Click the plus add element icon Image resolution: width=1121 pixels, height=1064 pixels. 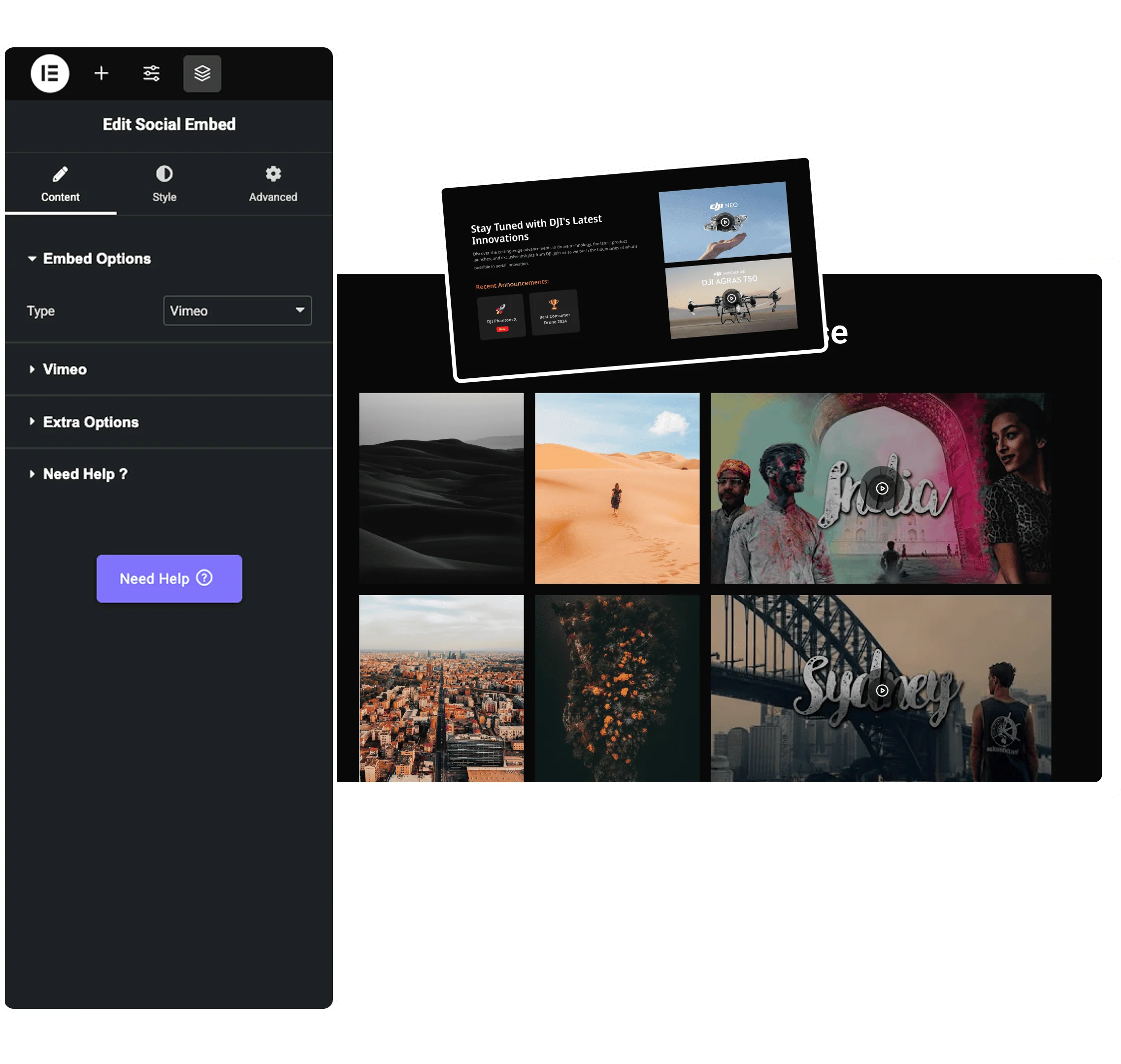(101, 73)
